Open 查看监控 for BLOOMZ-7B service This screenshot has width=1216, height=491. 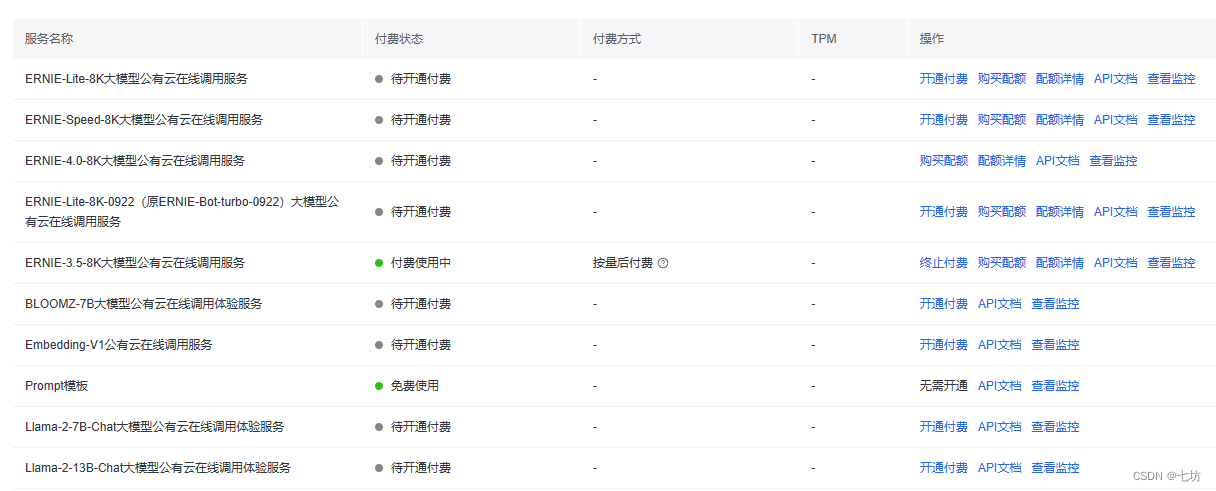[1055, 304]
